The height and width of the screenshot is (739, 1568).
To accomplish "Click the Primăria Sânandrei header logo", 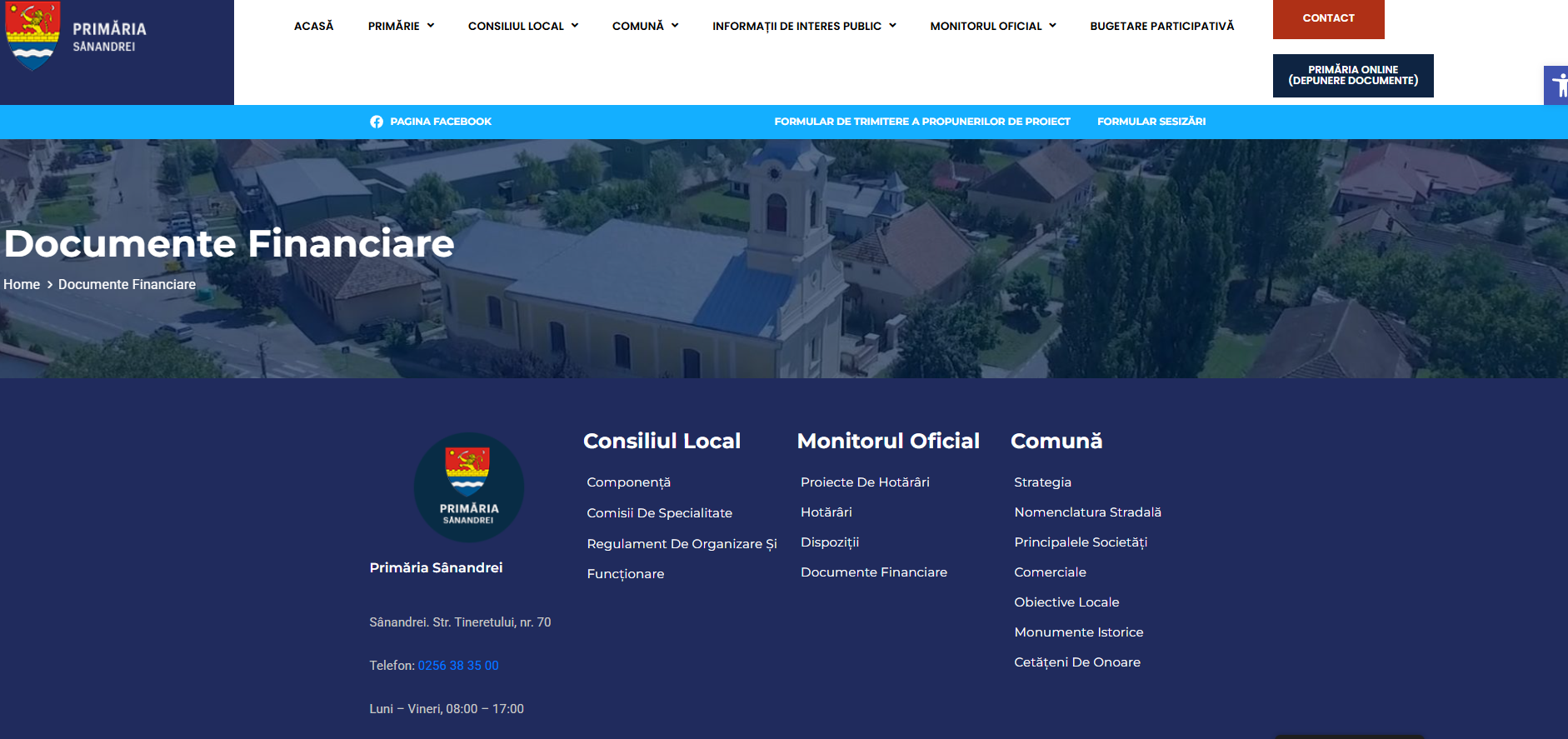I will pos(77,37).
